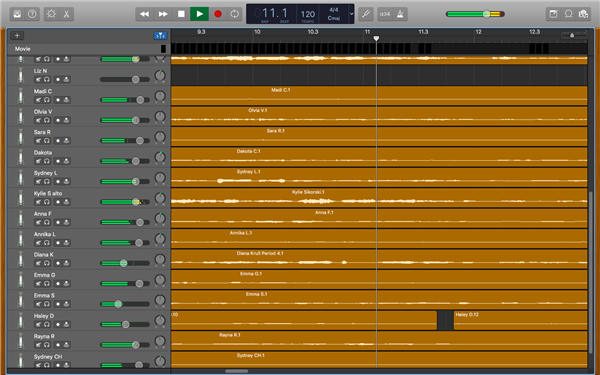Select the Sydney CH track name

pyautogui.click(x=48, y=357)
